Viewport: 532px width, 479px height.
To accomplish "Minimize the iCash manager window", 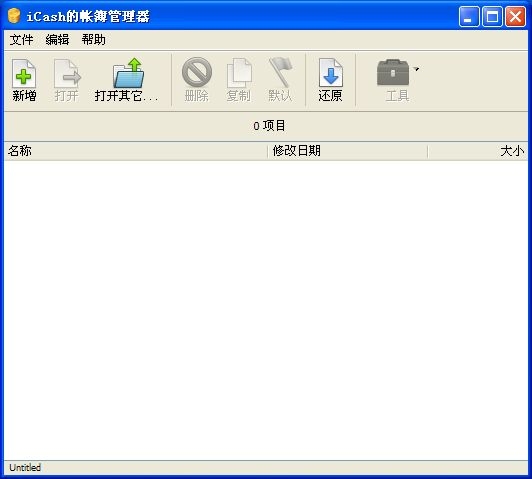I will point(469,16).
